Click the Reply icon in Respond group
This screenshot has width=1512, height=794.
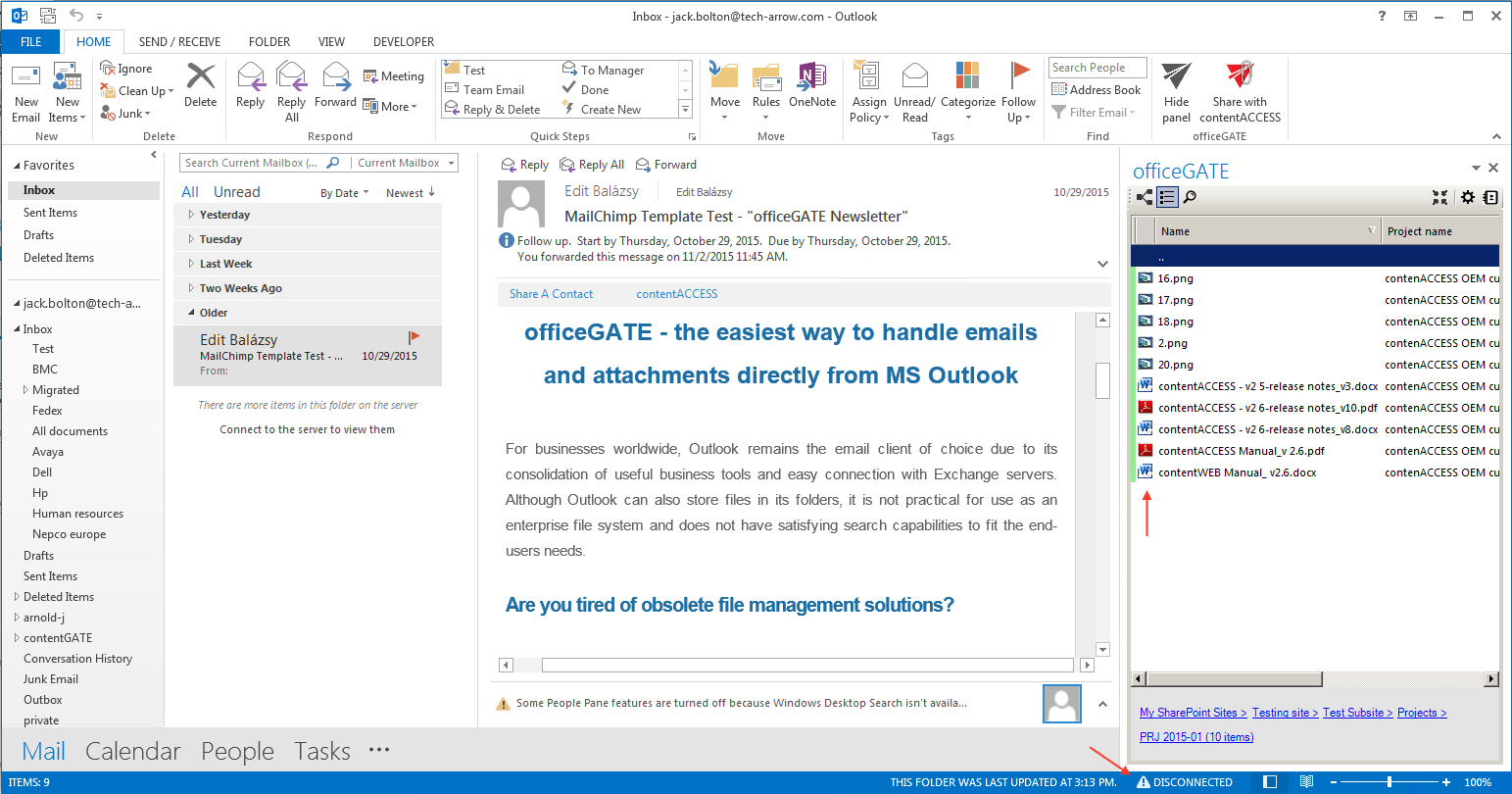251,76
